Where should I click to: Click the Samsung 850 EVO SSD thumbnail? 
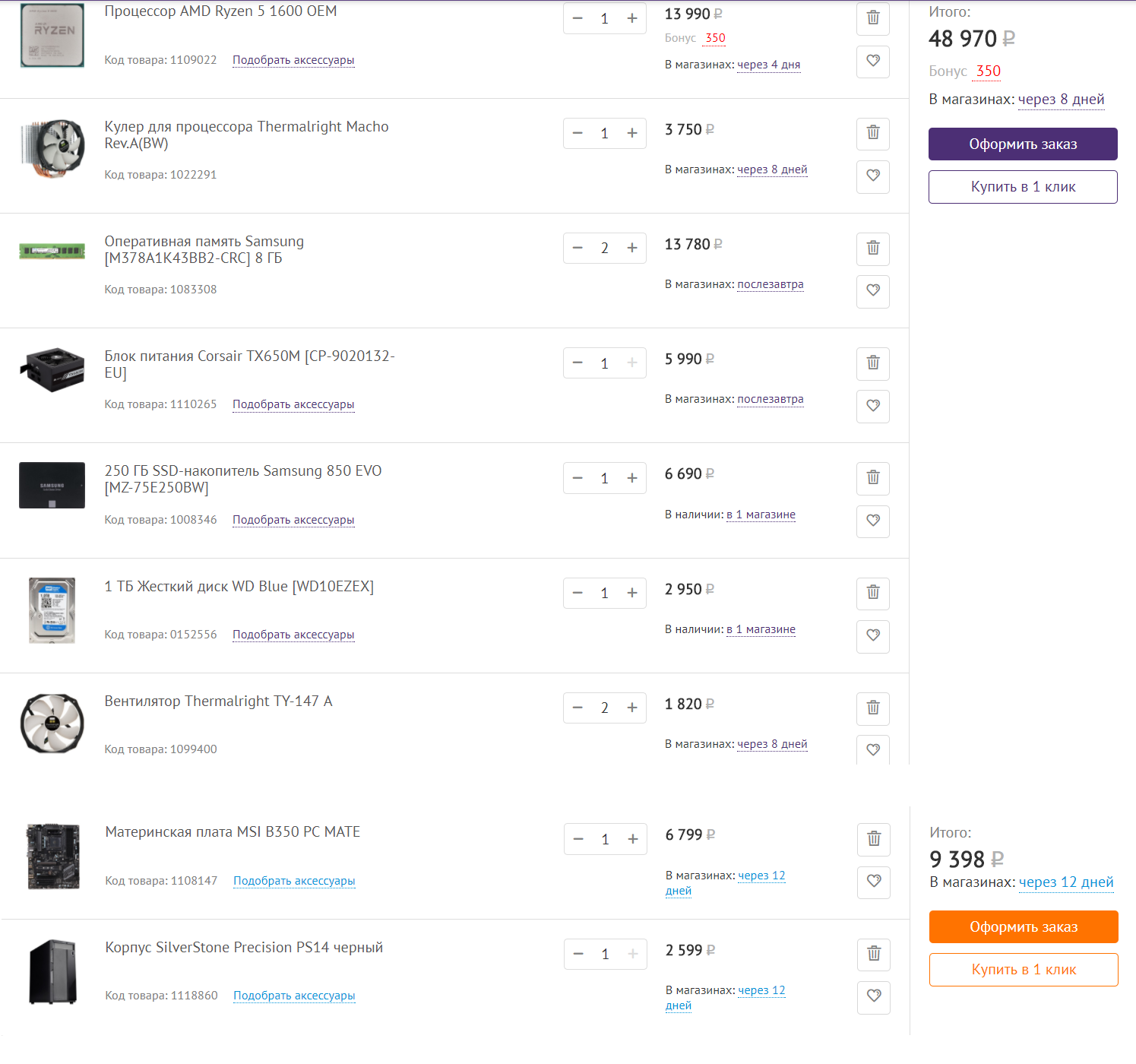(52, 485)
